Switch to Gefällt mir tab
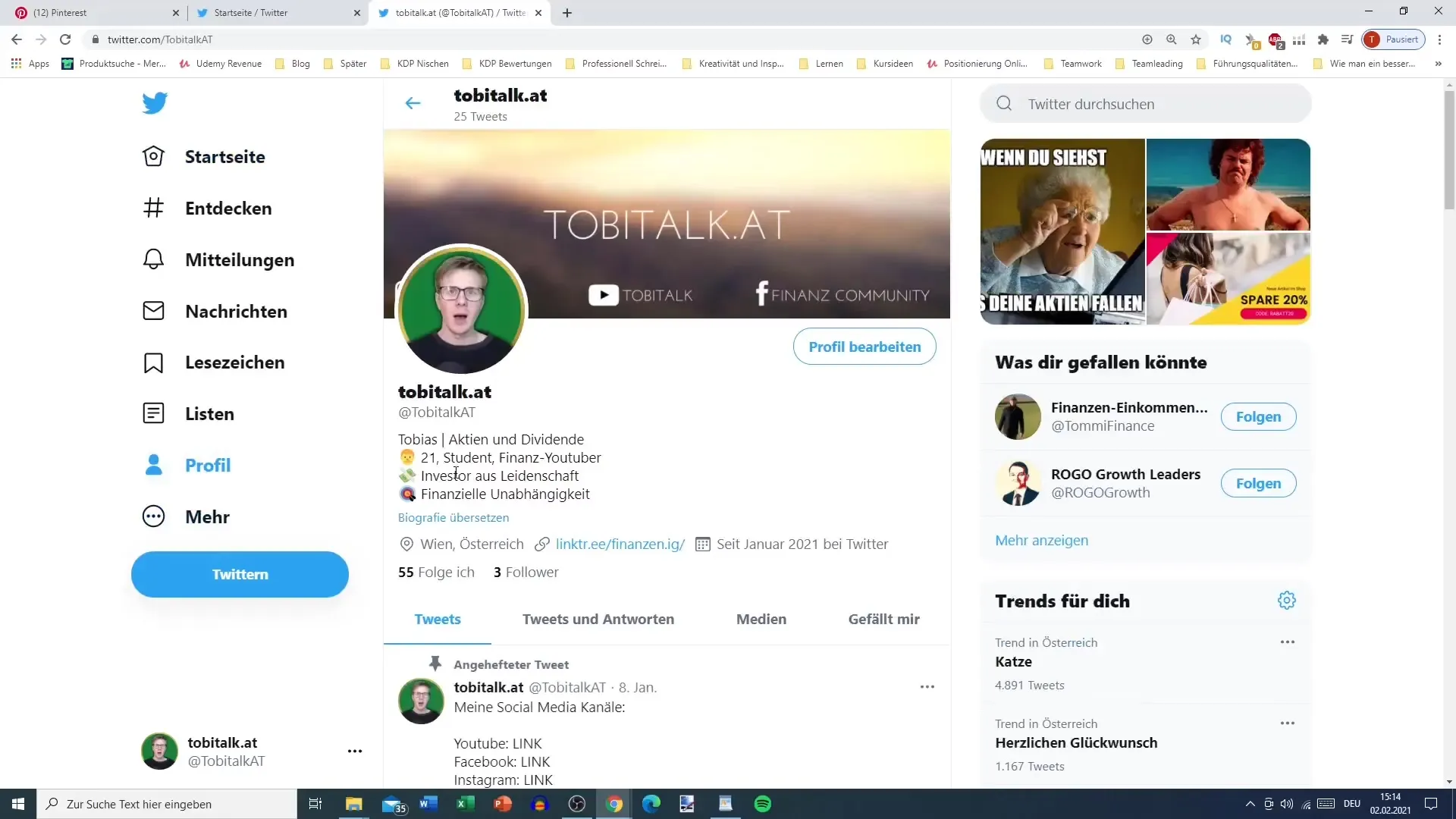 point(883,620)
